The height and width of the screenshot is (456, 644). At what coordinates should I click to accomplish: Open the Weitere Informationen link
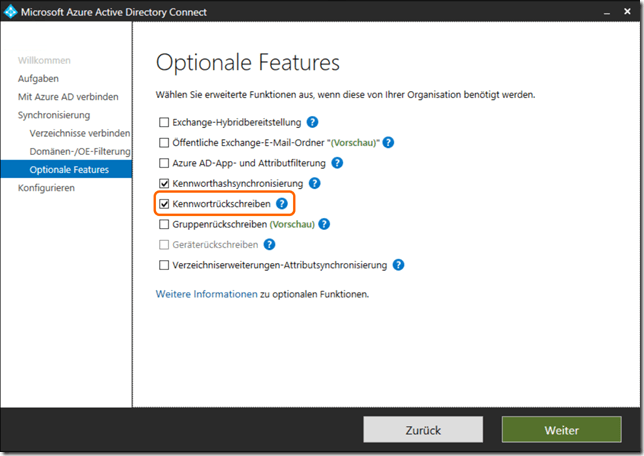point(206,294)
